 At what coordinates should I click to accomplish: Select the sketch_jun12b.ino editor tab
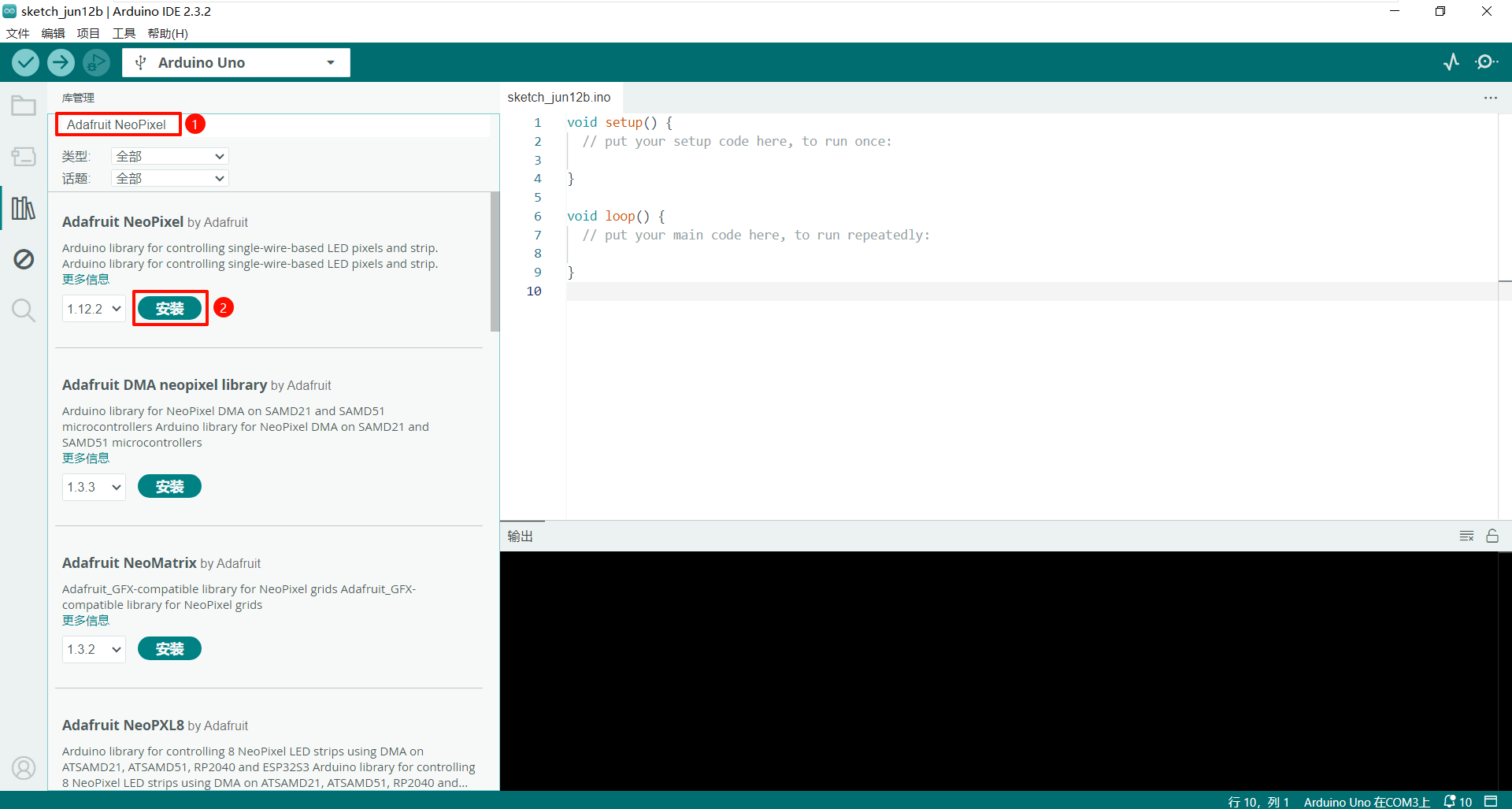(x=559, y=97)
